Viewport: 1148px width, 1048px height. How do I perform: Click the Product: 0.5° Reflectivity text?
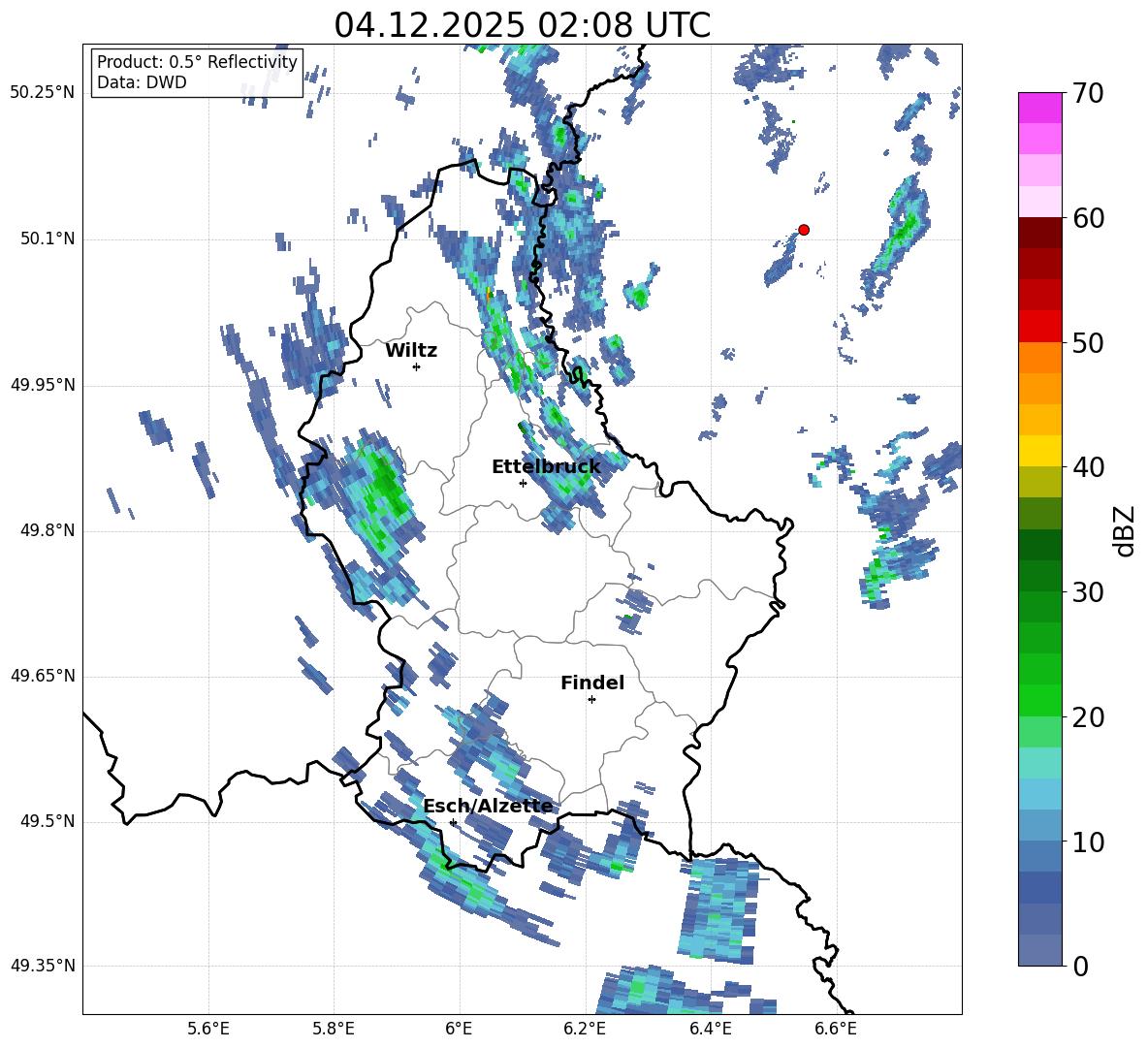point(197,62)
